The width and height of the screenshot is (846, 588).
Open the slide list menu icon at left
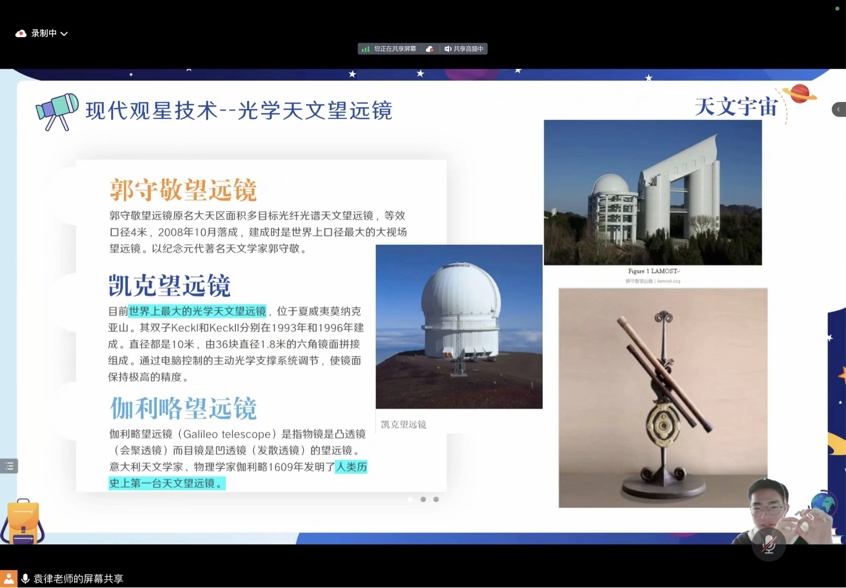tap(9, 466)
